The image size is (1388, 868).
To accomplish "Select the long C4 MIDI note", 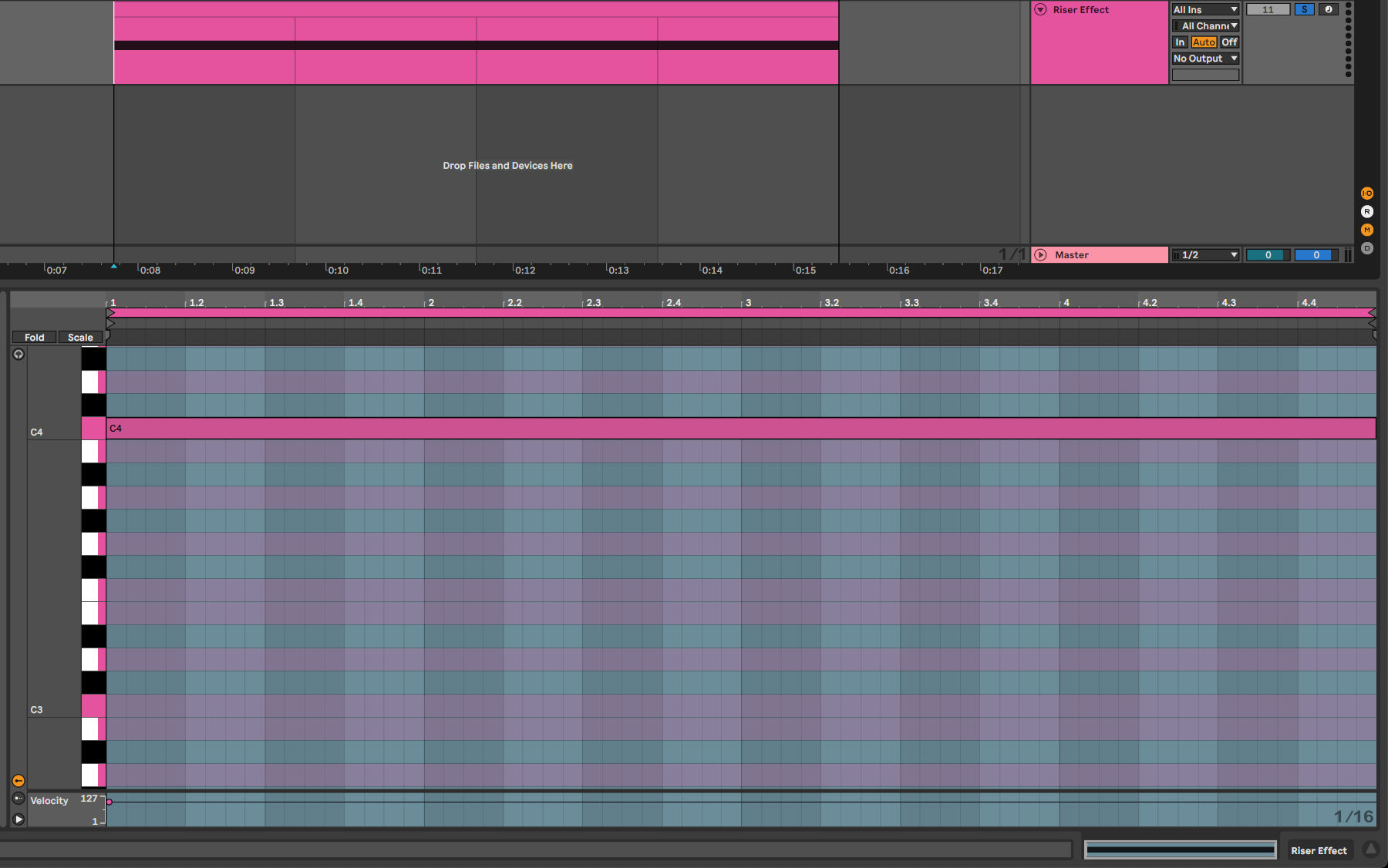I will (x=740, y=429).
